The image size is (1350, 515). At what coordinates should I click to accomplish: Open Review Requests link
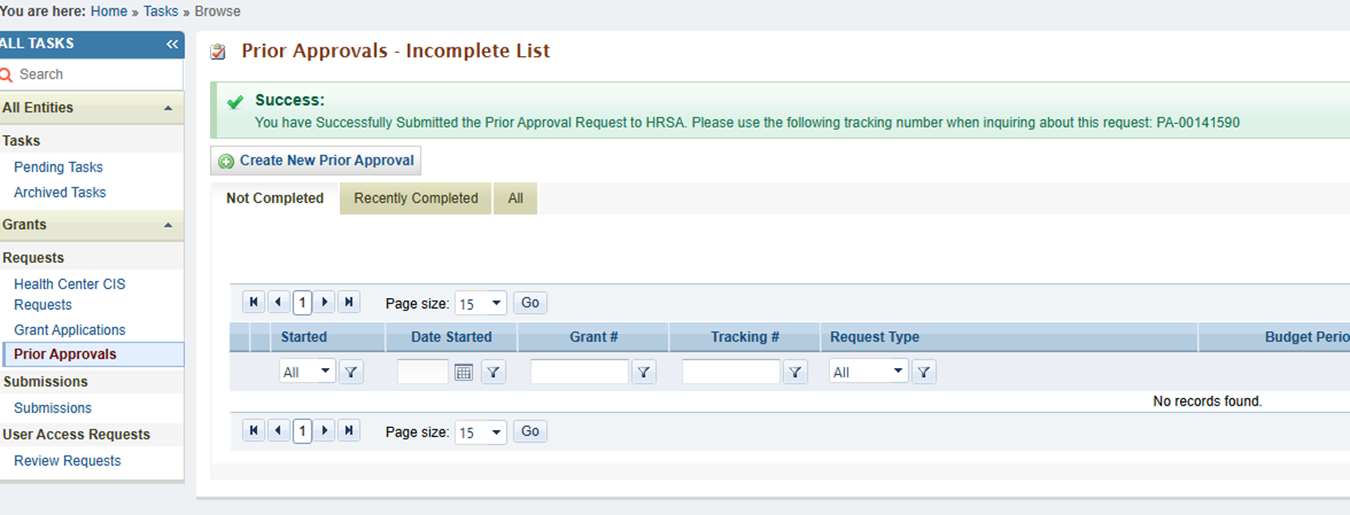click(67, 461)
